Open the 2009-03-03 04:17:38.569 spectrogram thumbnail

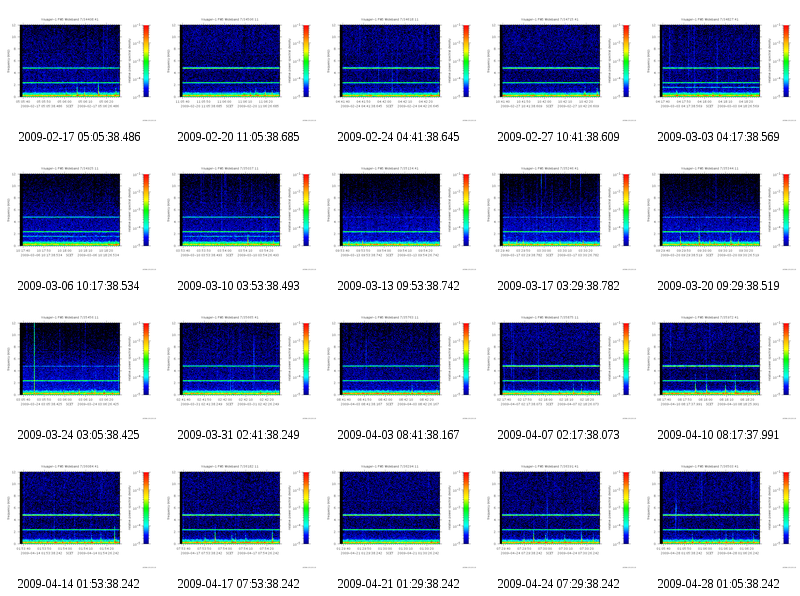pos(719,69)
